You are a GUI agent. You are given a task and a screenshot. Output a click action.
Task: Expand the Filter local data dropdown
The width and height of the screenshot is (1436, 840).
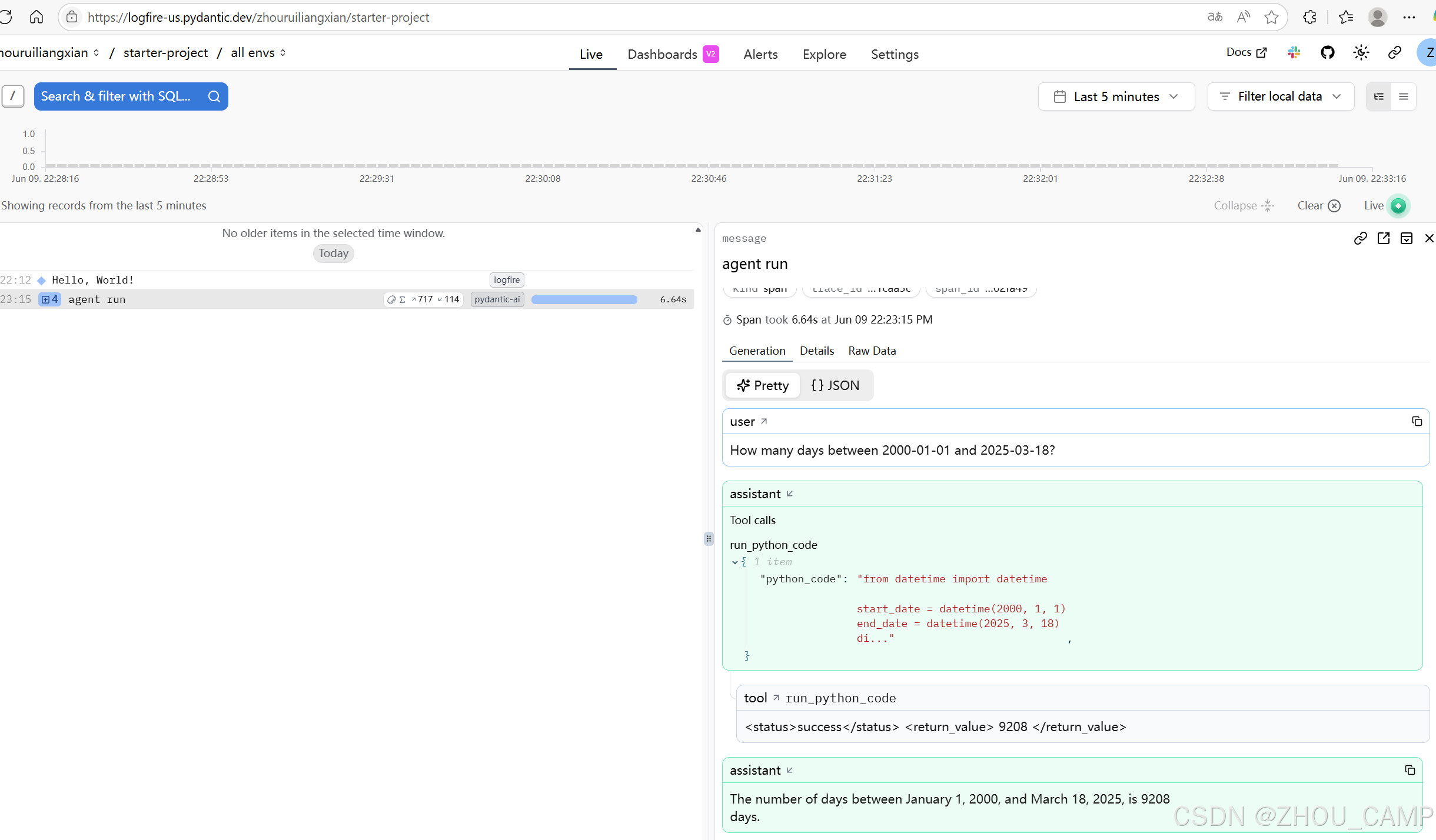click(1280, 96)
